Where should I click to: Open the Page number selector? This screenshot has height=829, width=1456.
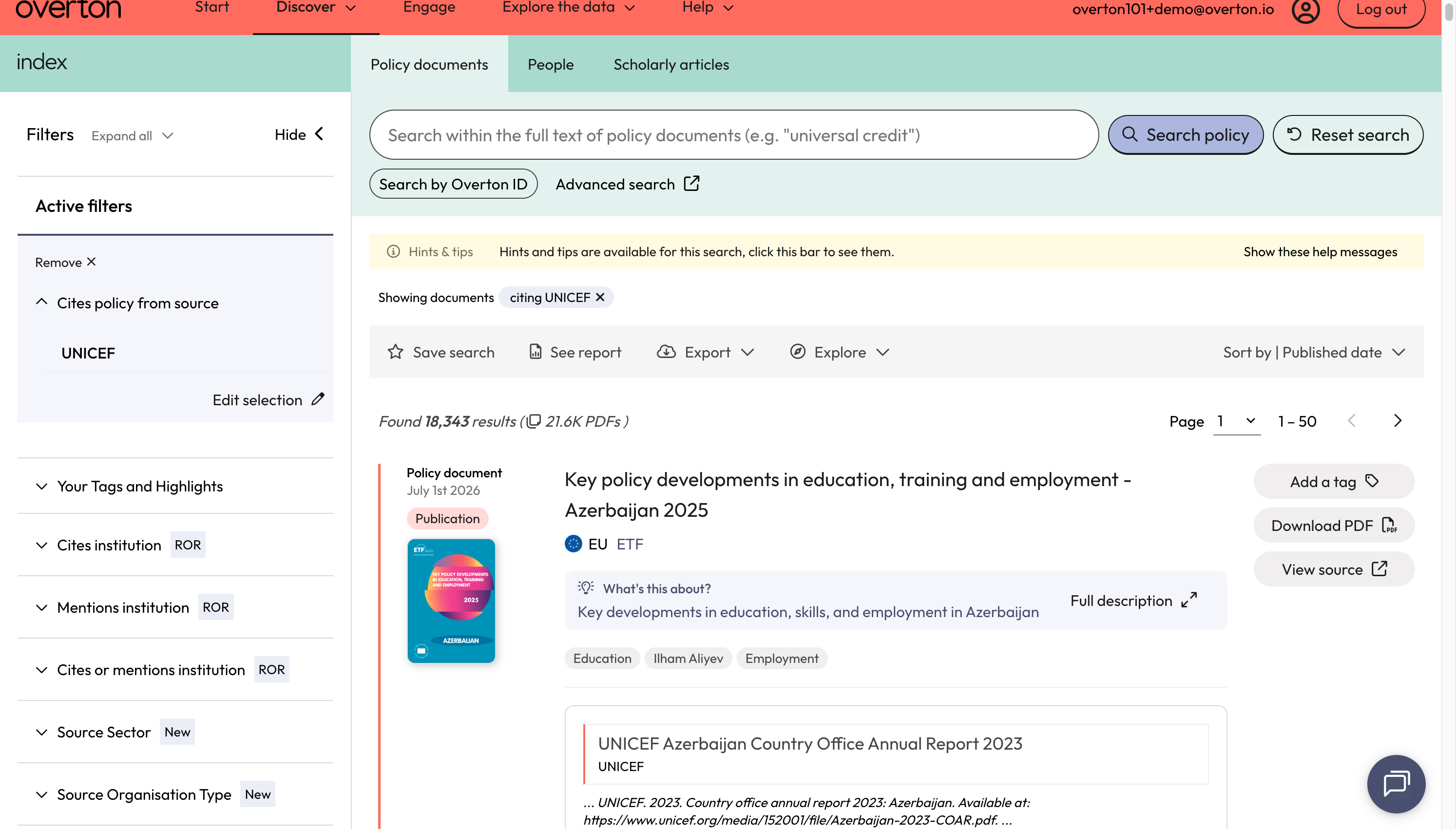click(x=1236, y=421)
